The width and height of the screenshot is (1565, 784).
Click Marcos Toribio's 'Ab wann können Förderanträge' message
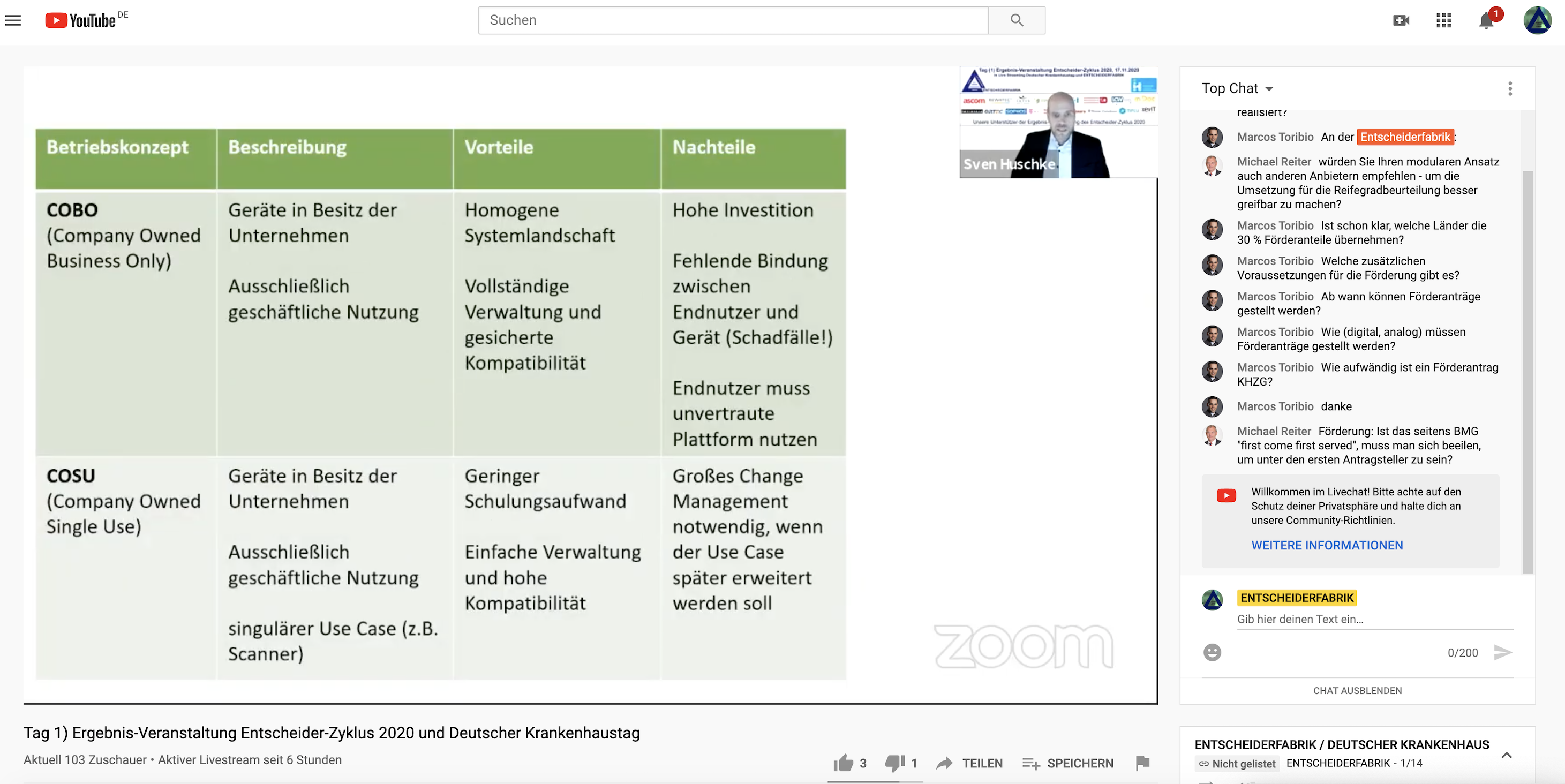click(1358, 303)
